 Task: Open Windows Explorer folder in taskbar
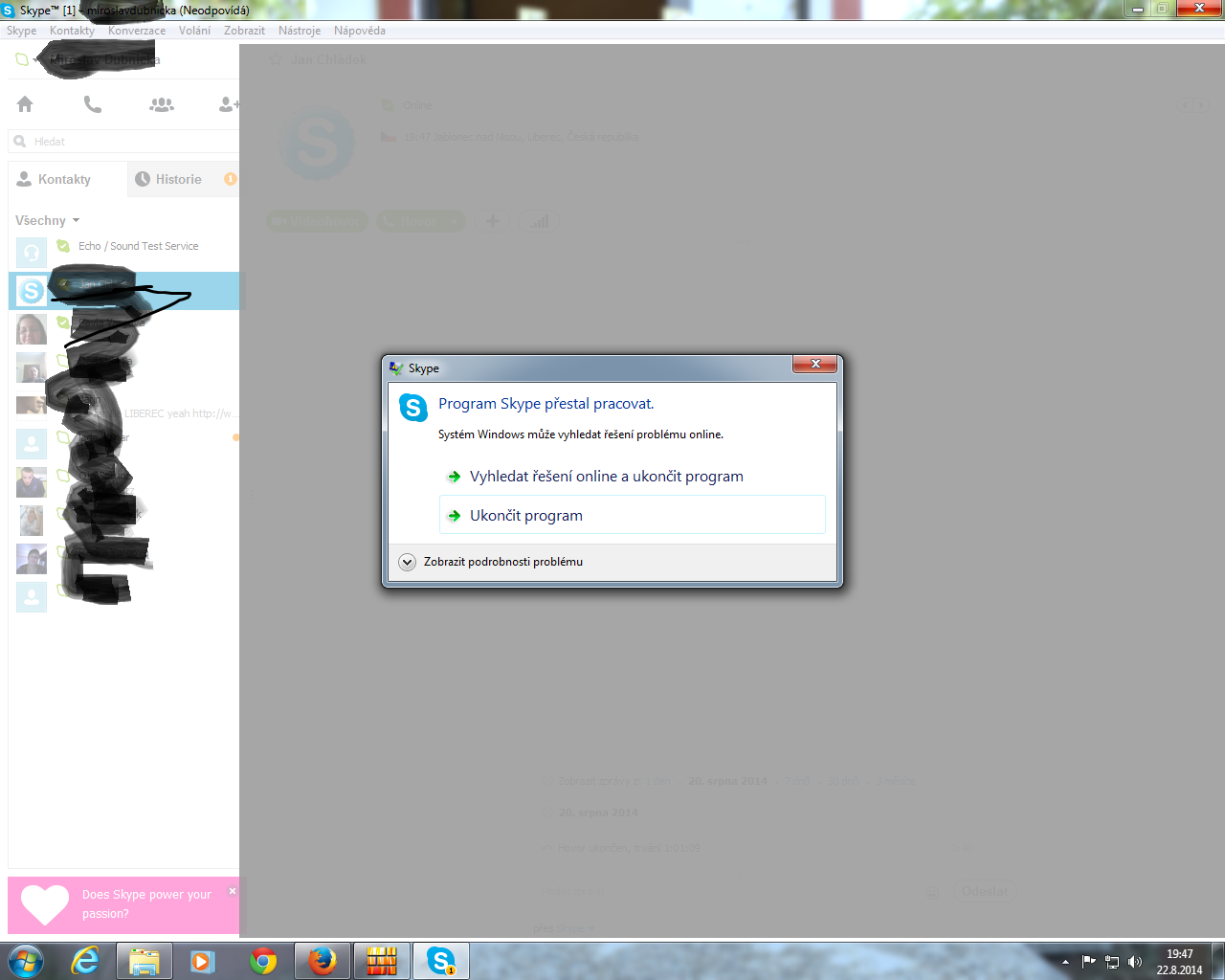145,960
